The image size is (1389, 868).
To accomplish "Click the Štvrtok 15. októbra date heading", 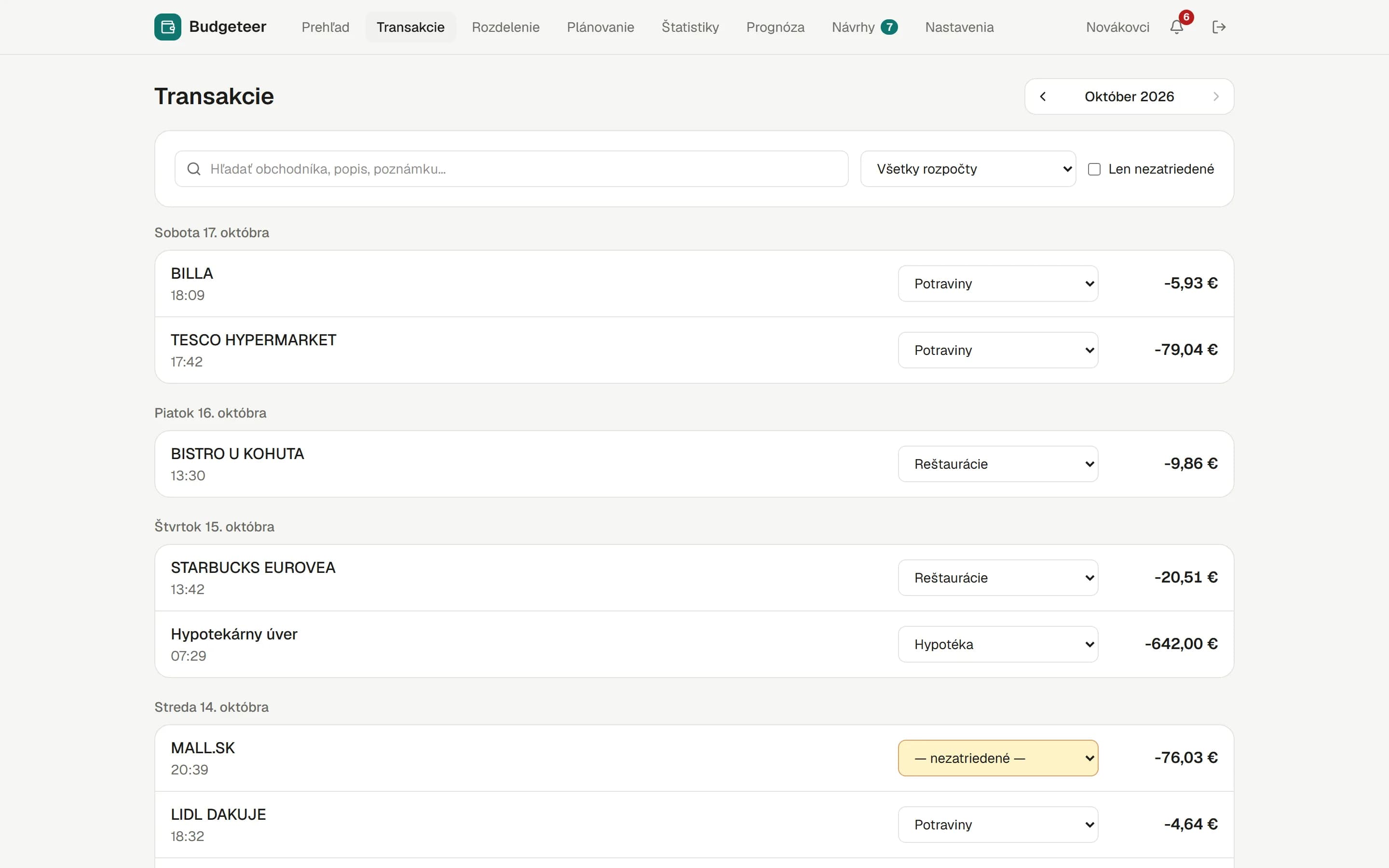I will pyautogui.click(x=214, y=527).
